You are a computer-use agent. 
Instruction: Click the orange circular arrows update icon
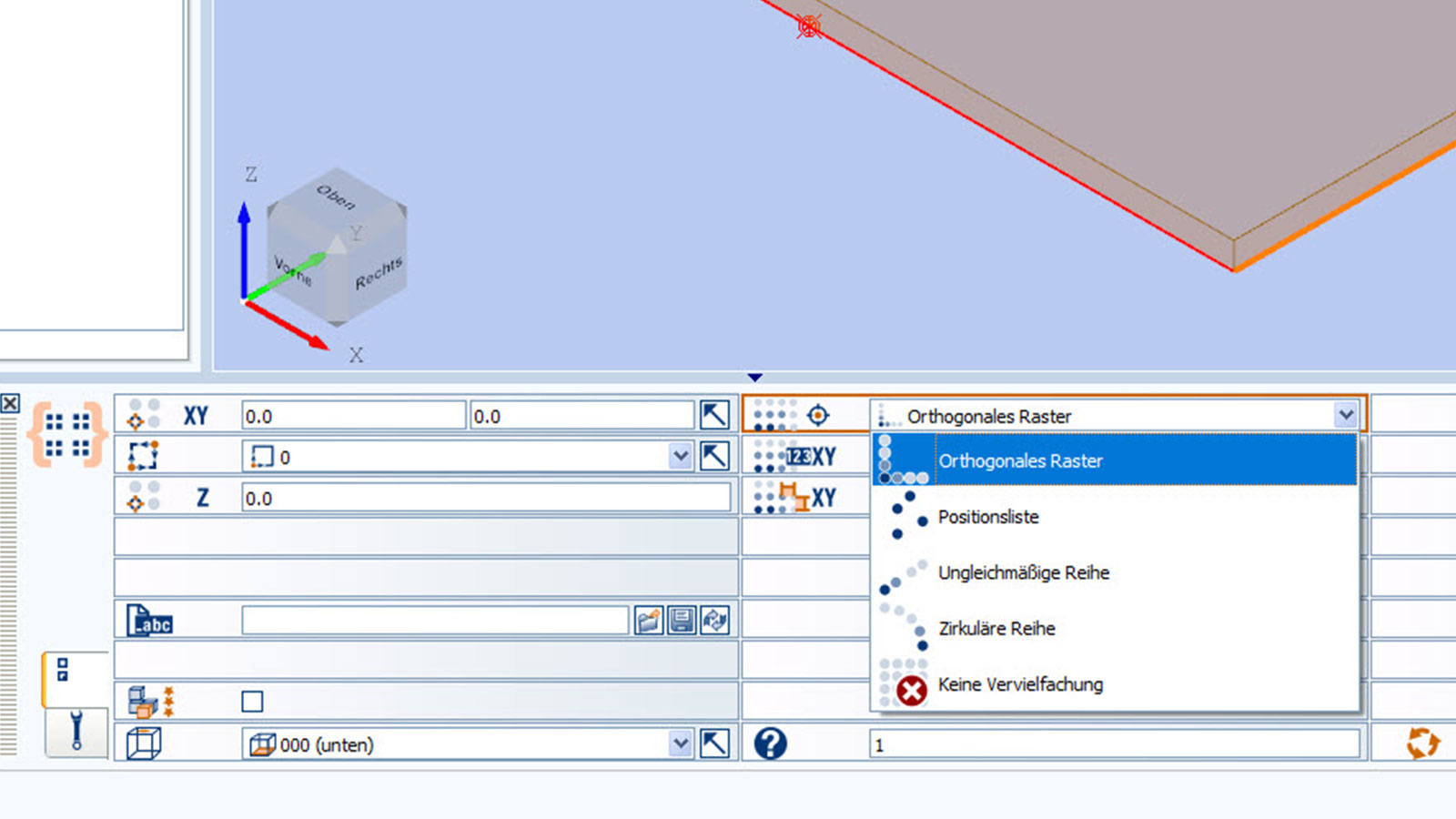pyautogui.click(x=1422, y=743)
